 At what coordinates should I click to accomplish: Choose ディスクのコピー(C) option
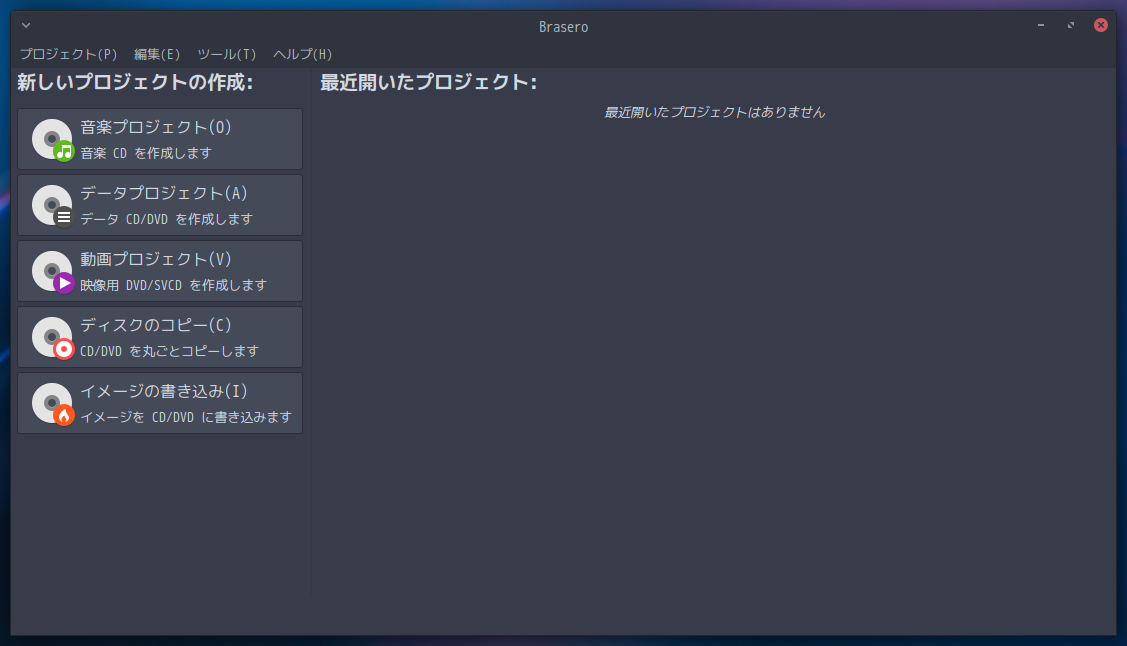(160, 338)
